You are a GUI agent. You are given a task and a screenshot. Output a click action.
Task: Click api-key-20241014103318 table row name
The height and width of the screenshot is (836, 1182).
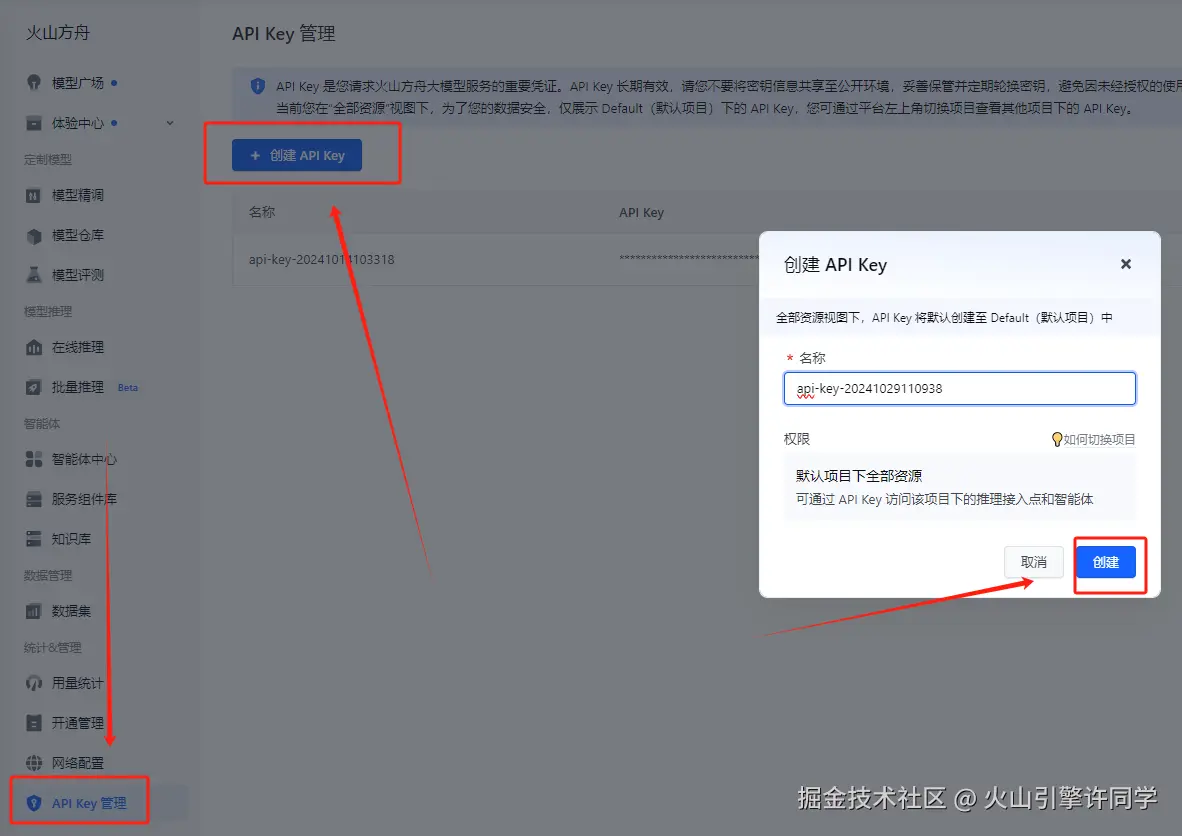coord(322,259)
